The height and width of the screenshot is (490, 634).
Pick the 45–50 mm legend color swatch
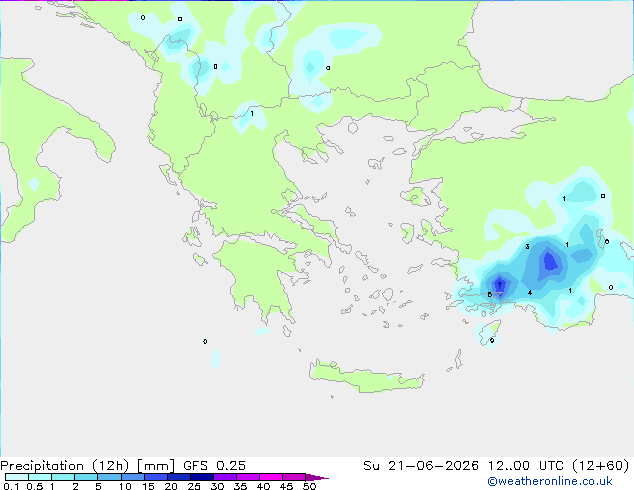[294, 477]
